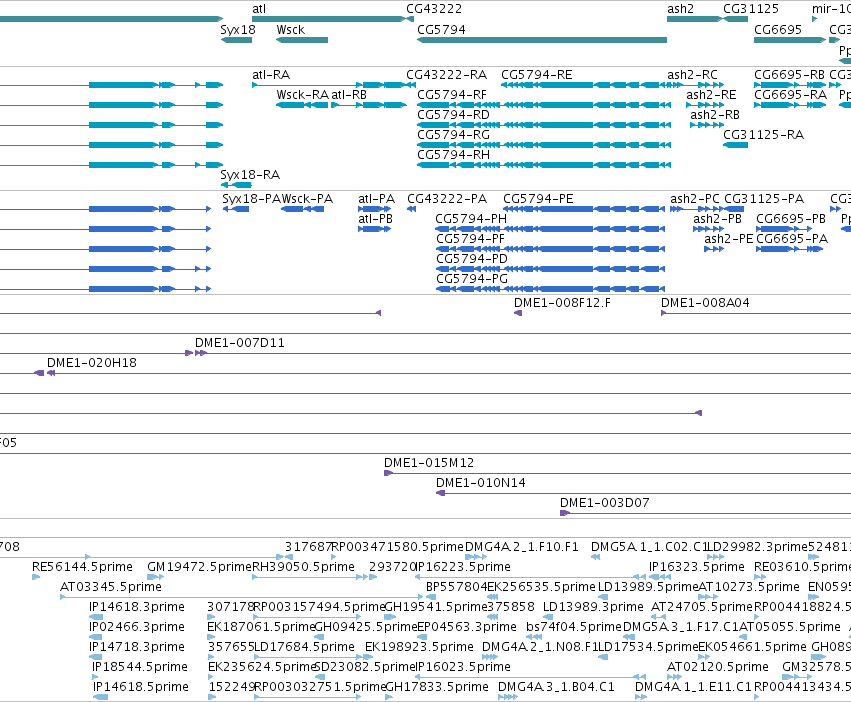Click the IP14618.5prime EST label

141,687
